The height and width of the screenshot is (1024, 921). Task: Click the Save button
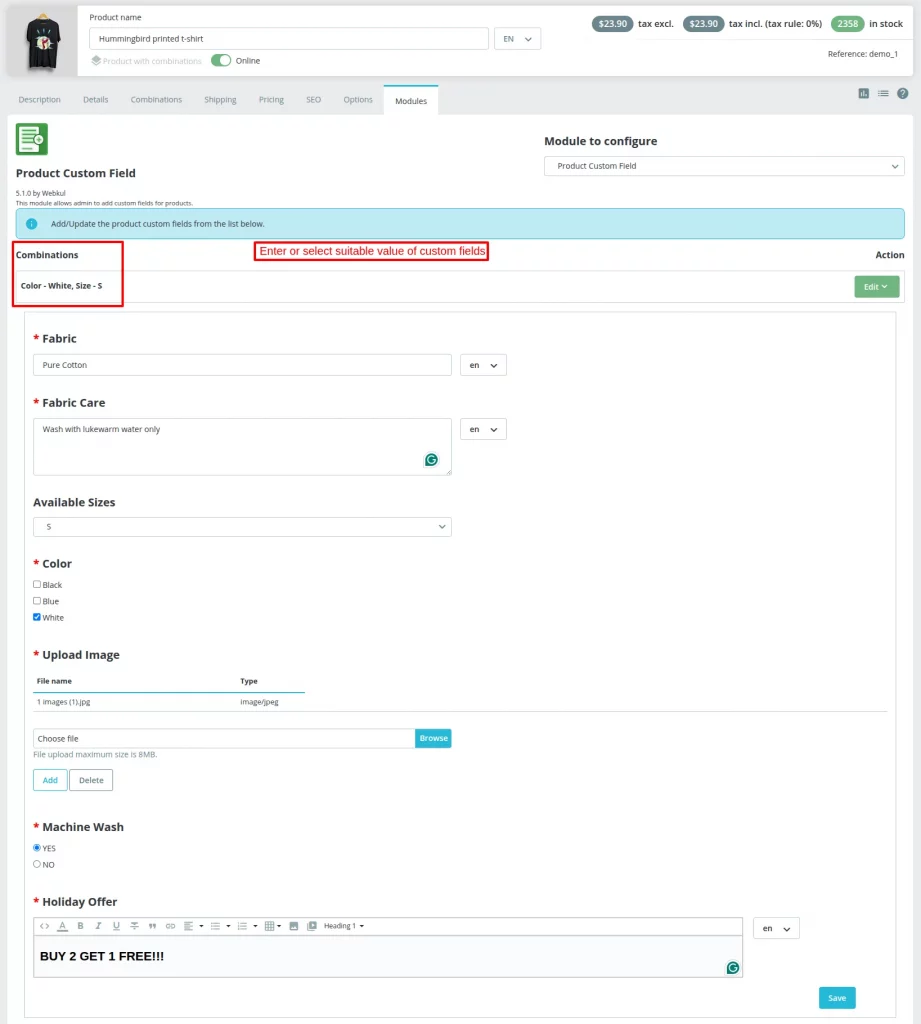[x=837, y=997]
